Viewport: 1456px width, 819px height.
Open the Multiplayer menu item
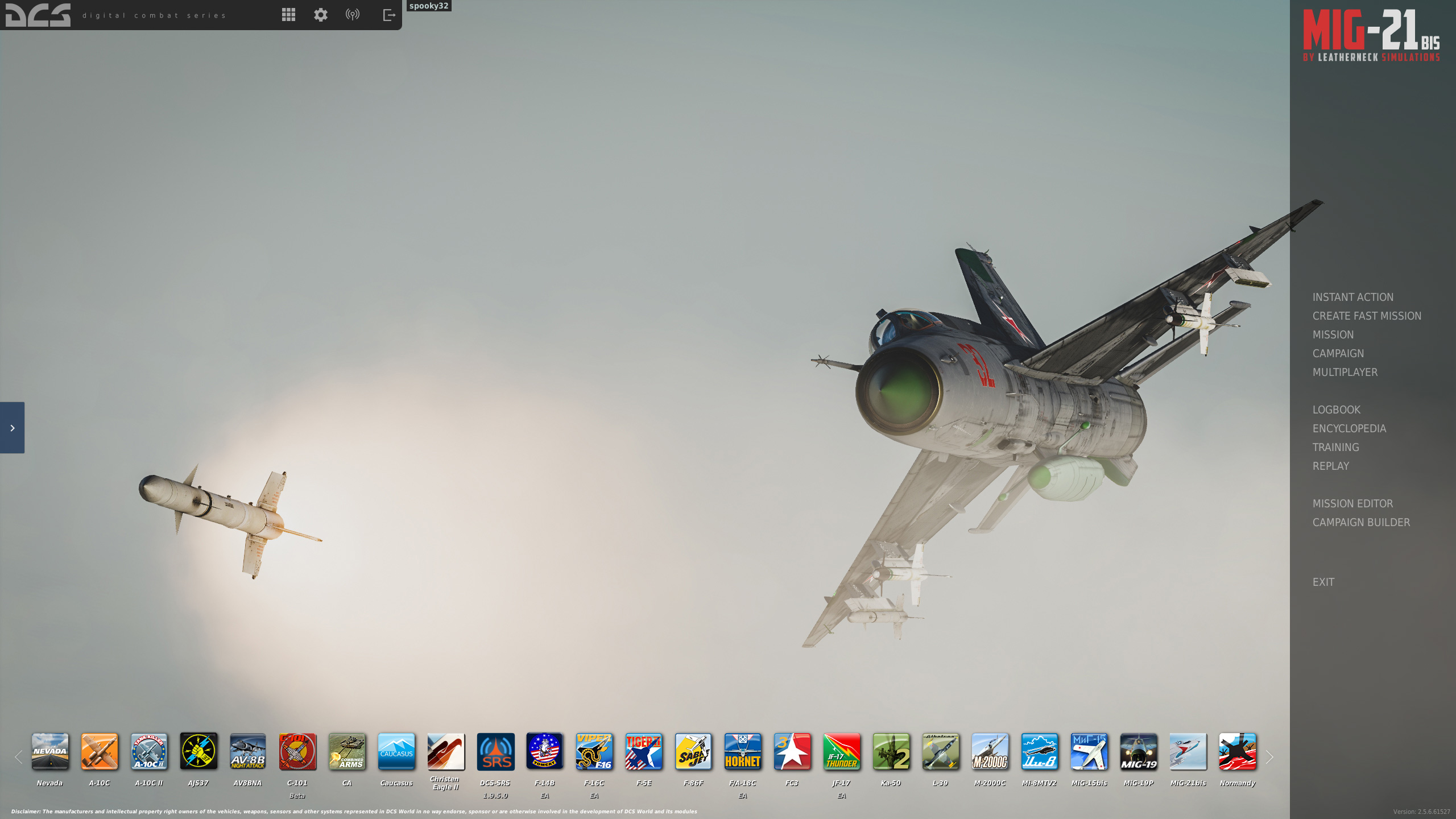[1345, 372]
